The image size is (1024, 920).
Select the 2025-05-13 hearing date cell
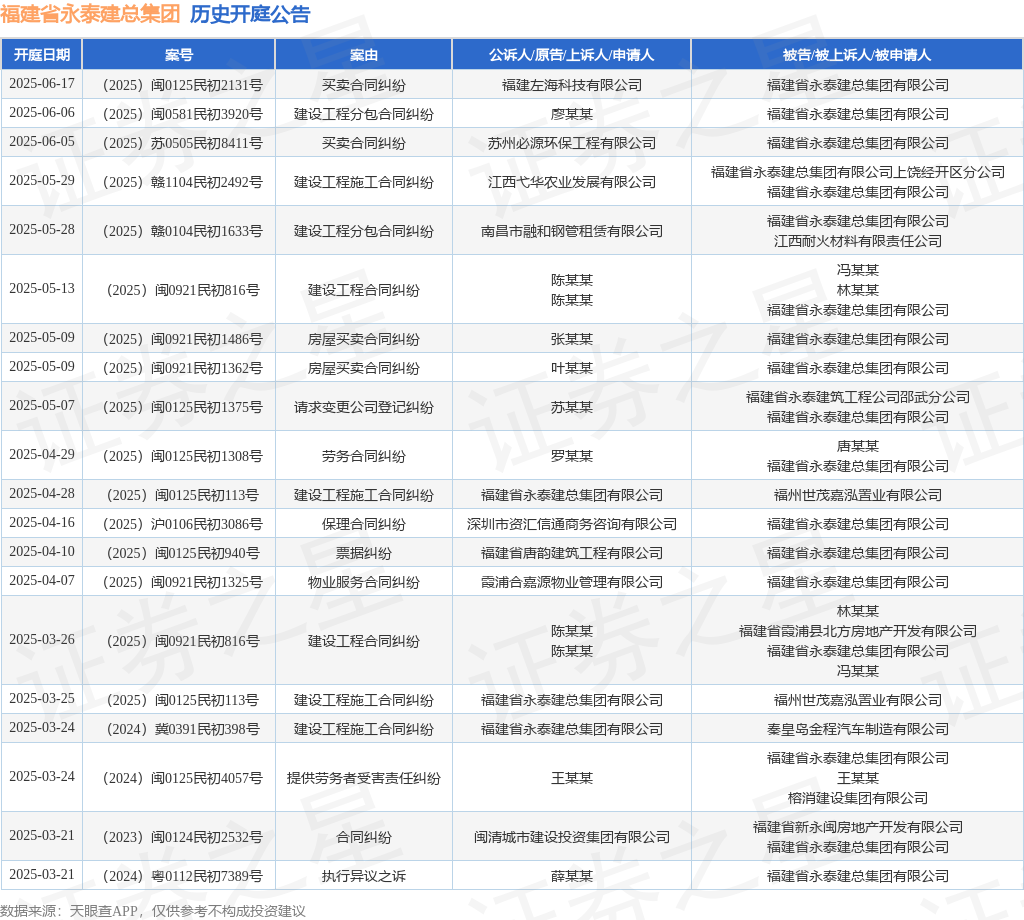(x=42, y=289)
